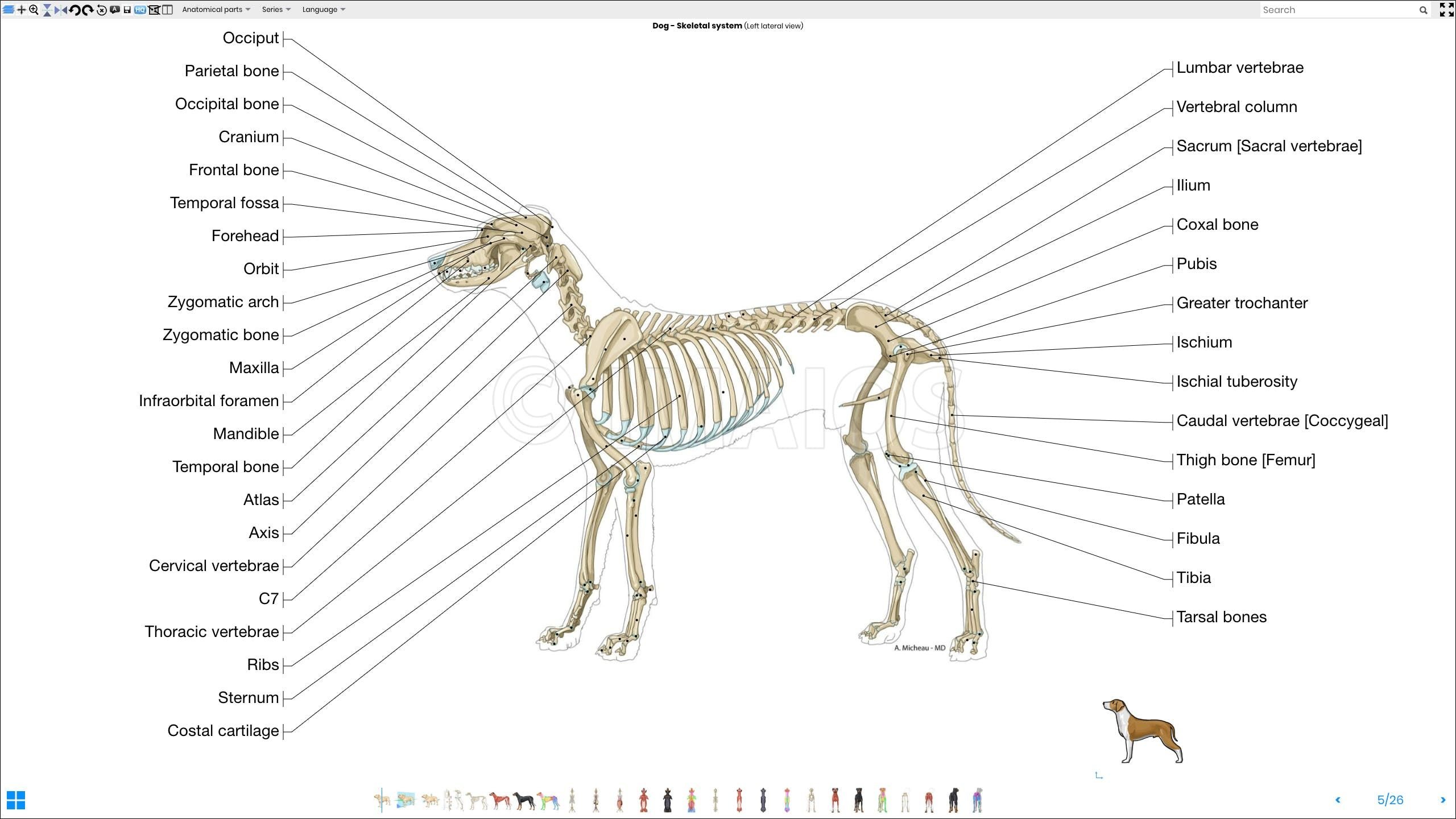Open the Language dropdown
Image resolution: width=1456 pixels, height=819 pixels.
[x=323, y=10]
